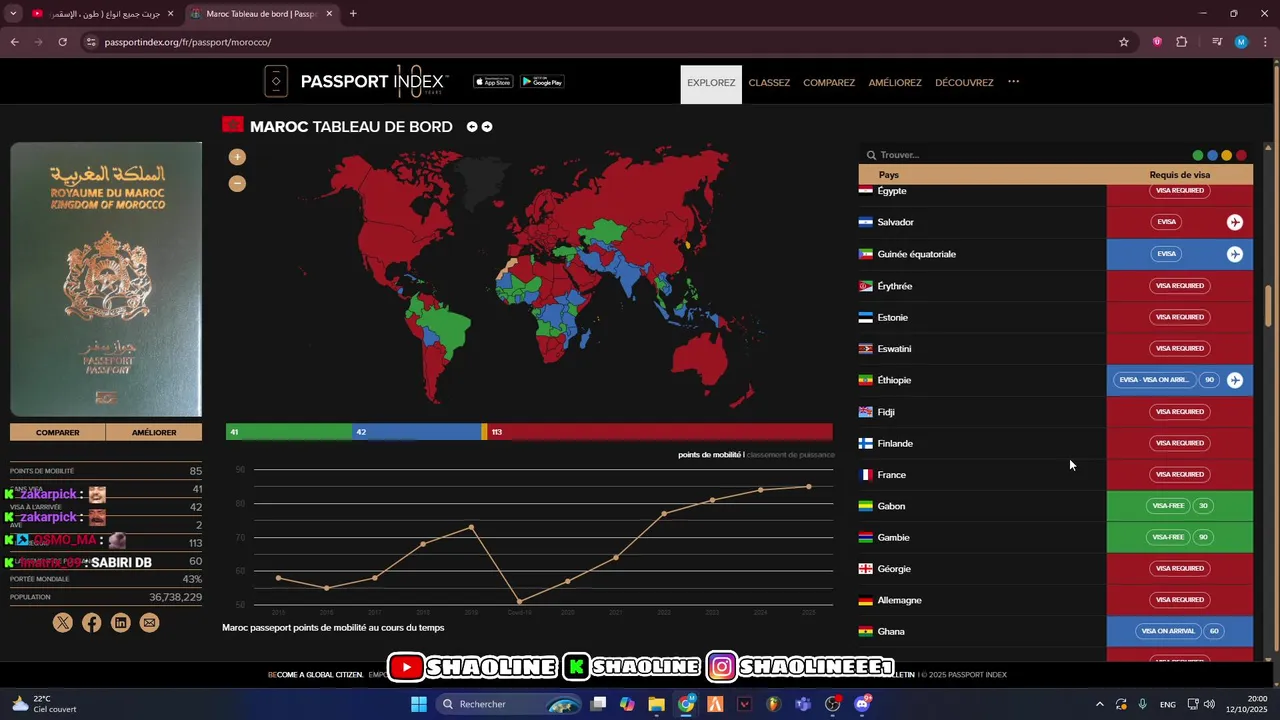Image resolution: width=1280 pixels, height=720 pixels.
Task: Open the language ENG indicator in tray
Action: tap(1167, 704)
